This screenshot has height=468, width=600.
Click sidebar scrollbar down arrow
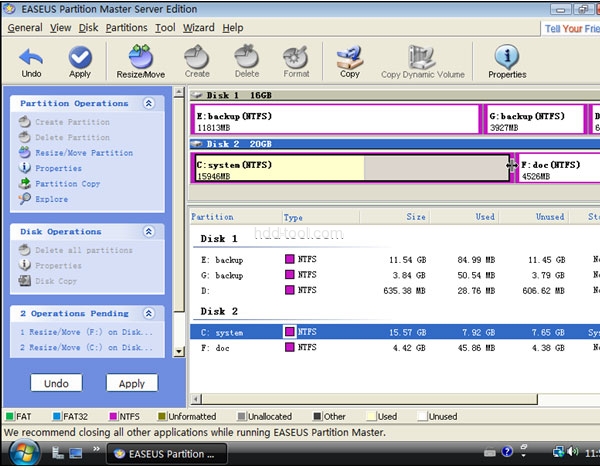pyautogui.click(x=179, y=351)
